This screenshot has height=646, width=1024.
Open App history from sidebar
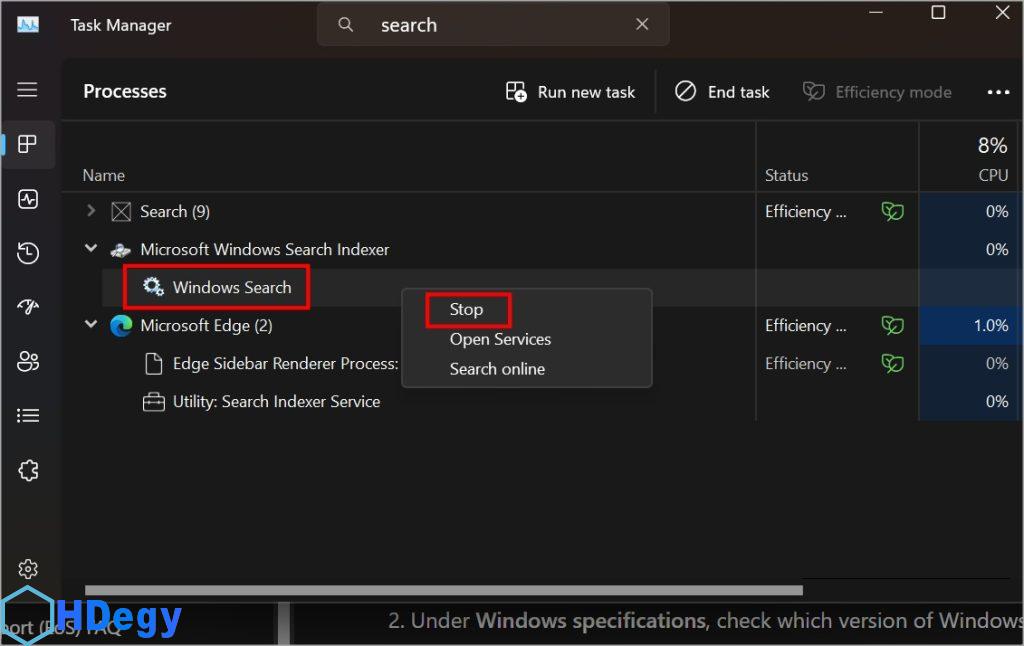(28, 254)
